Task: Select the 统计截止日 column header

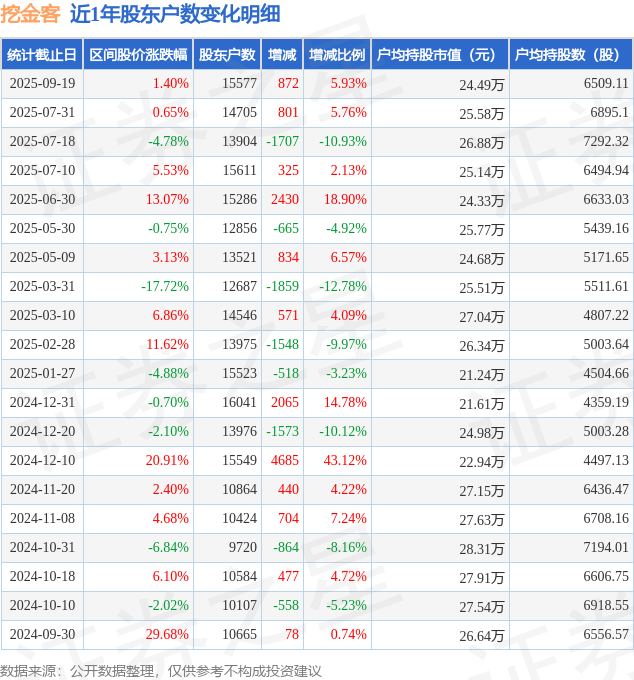Action: [41, 55]
